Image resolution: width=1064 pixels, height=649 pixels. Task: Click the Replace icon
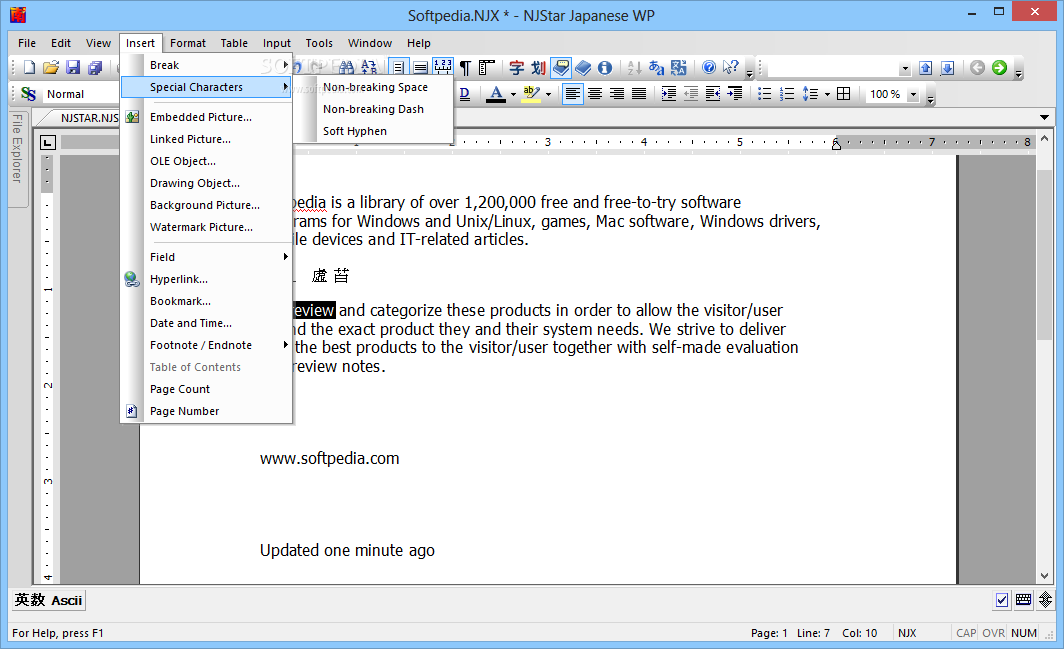coord(369,67)
